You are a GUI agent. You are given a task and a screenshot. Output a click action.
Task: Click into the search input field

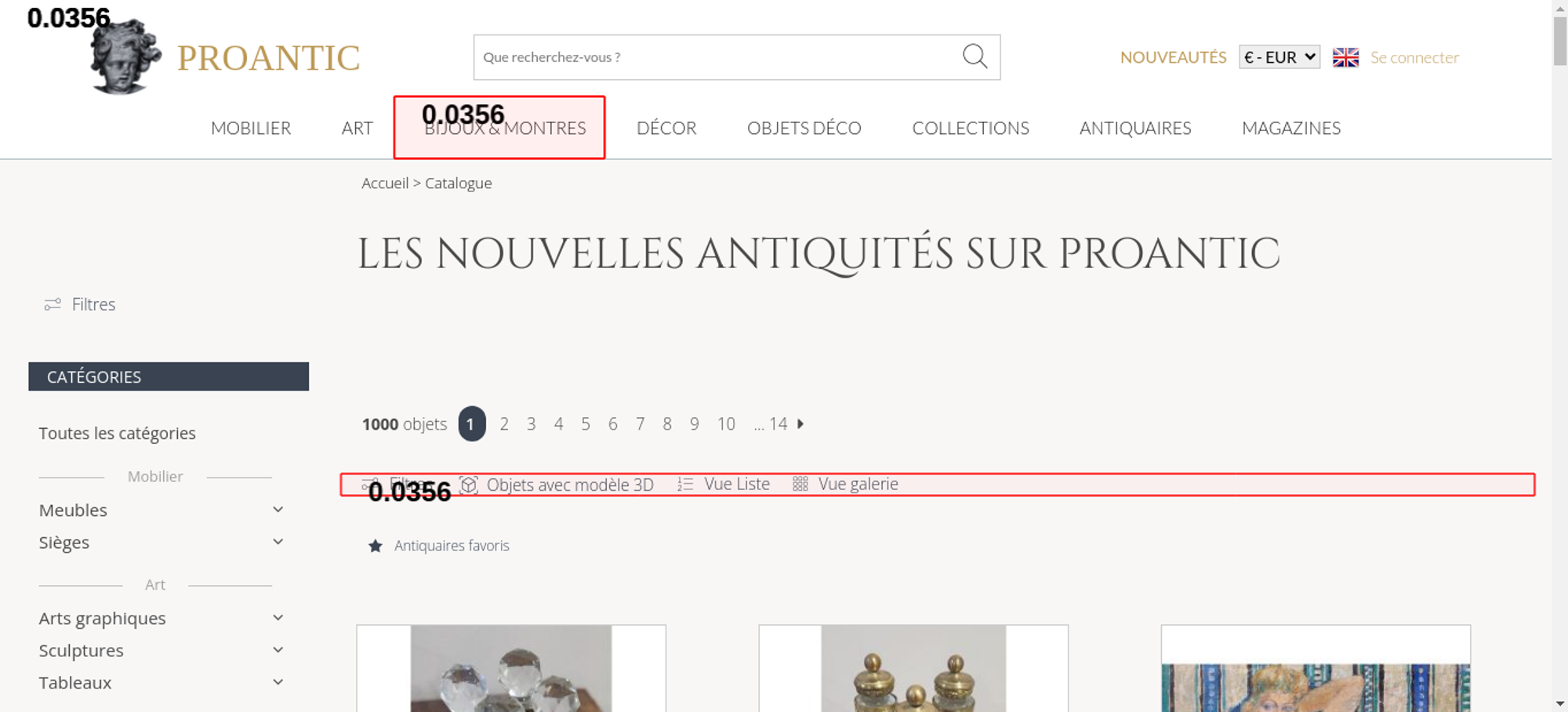point(713,57)
